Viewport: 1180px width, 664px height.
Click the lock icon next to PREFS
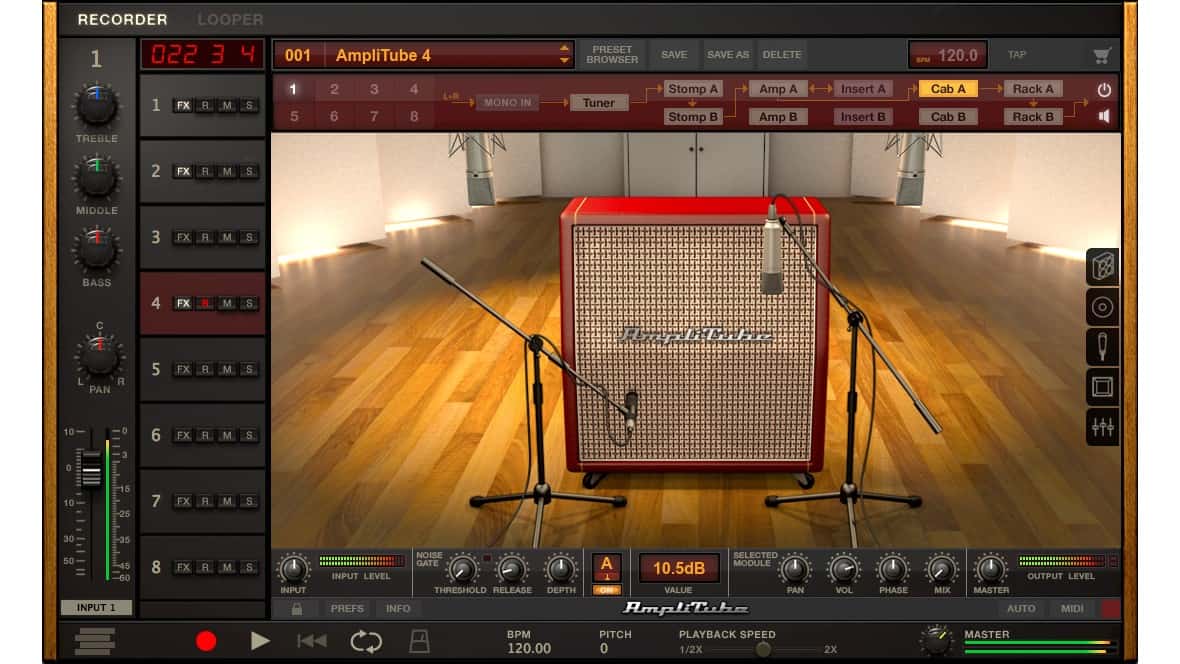pyautogui.click(x=297, y=608)
